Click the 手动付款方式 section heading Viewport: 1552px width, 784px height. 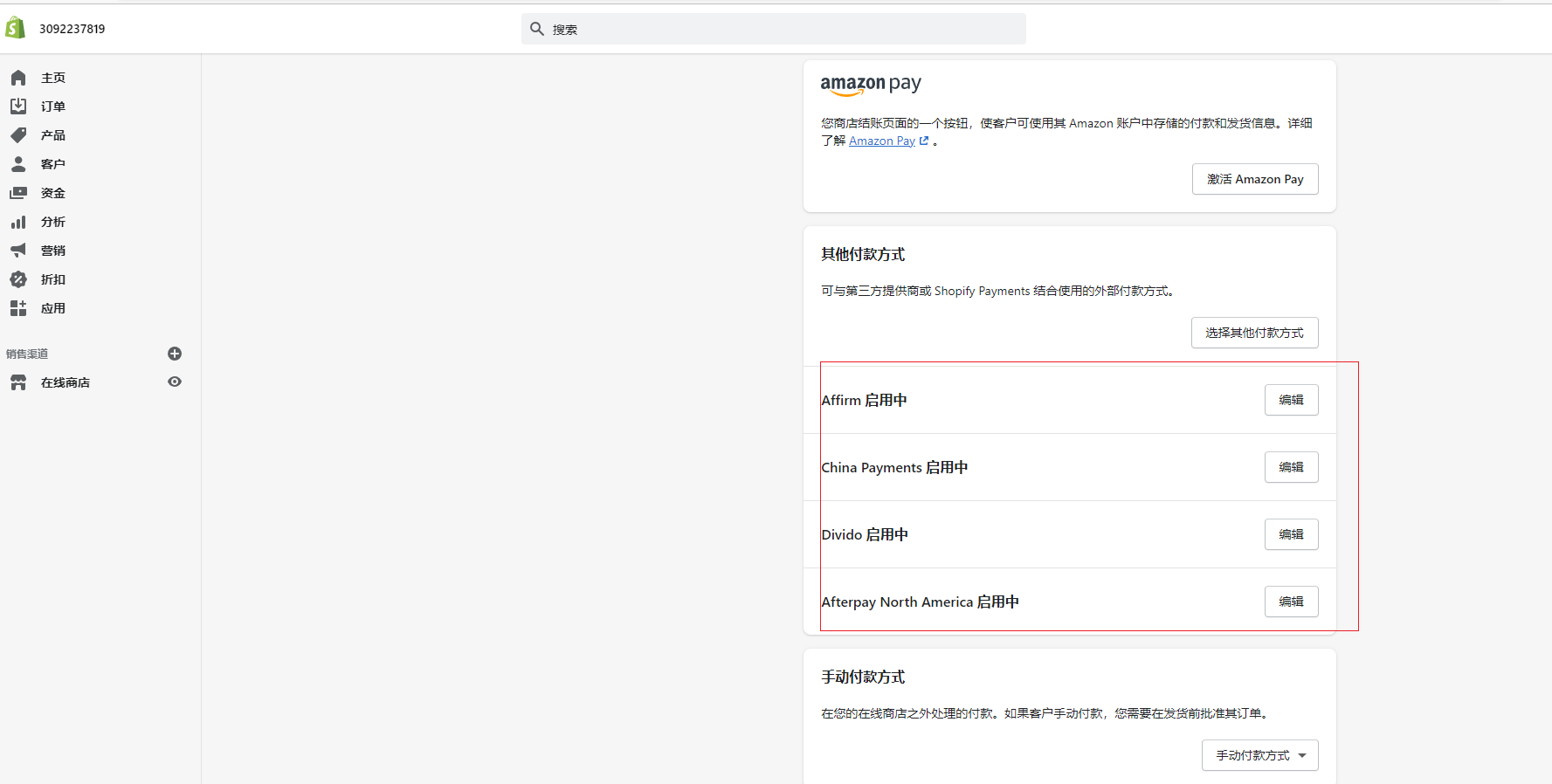[x=863, y=677]
